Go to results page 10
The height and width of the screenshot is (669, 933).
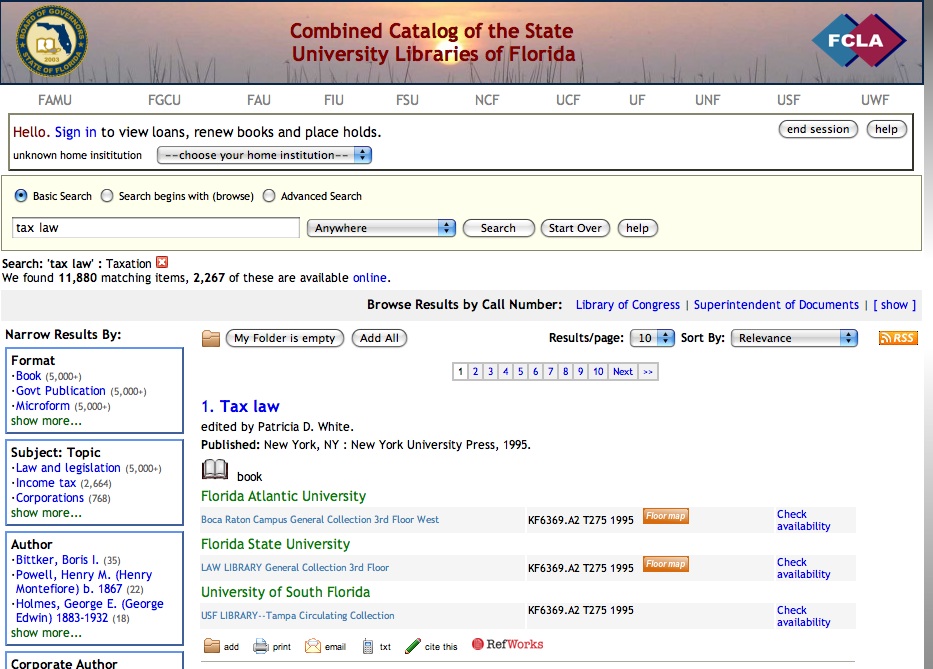pos(598,371)
